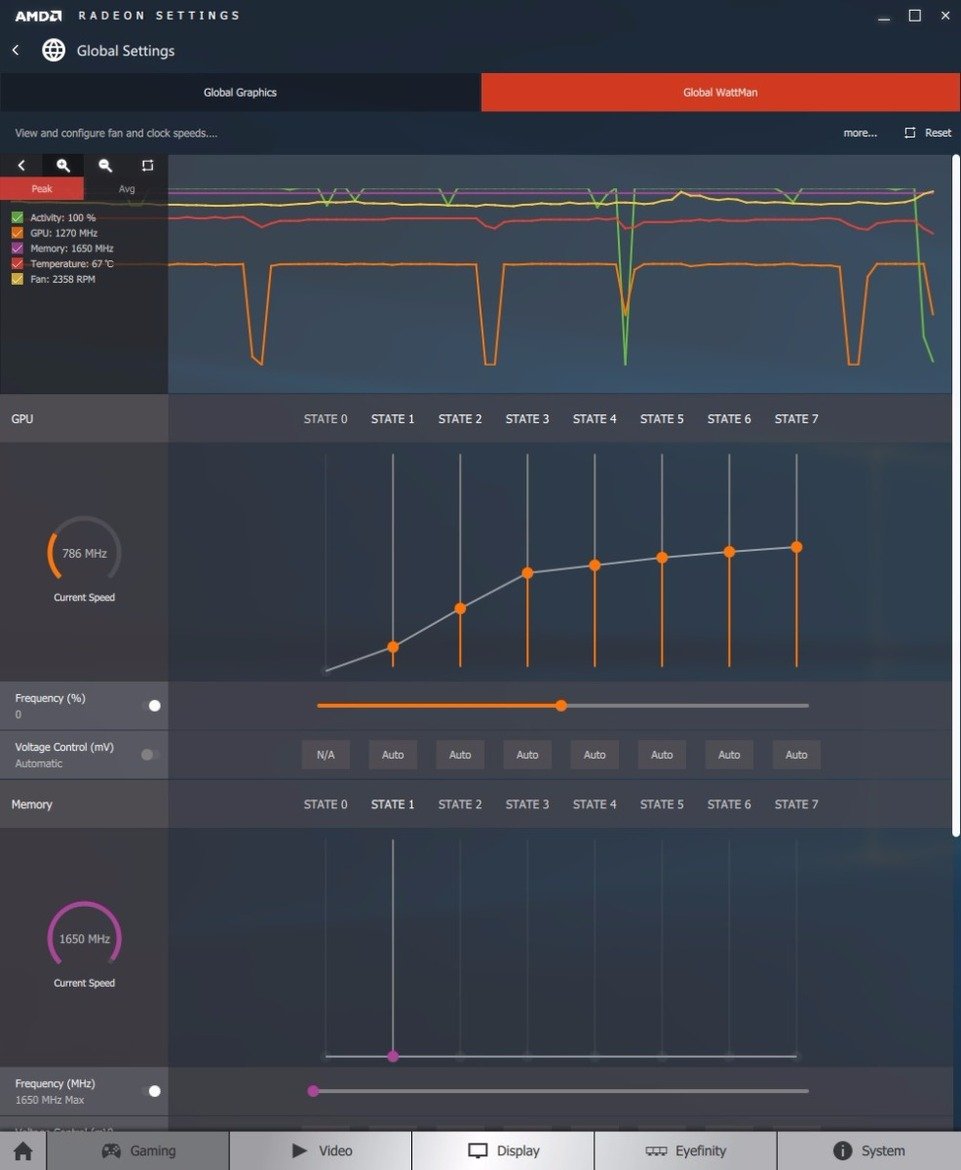961x1170 pixels.
Task: Open the Display section
Action: click(504, 1151)
